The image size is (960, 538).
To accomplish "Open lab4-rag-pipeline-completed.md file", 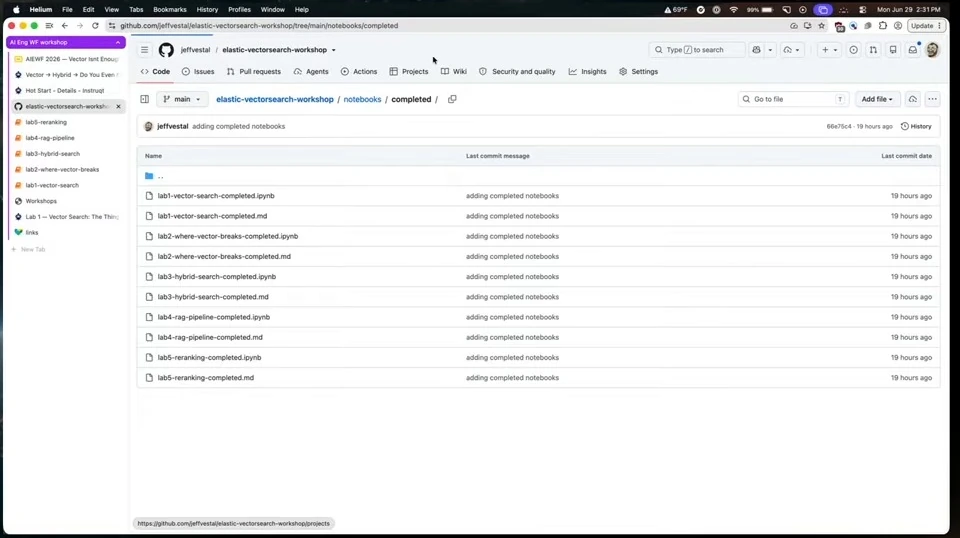I will click(210, 337).
